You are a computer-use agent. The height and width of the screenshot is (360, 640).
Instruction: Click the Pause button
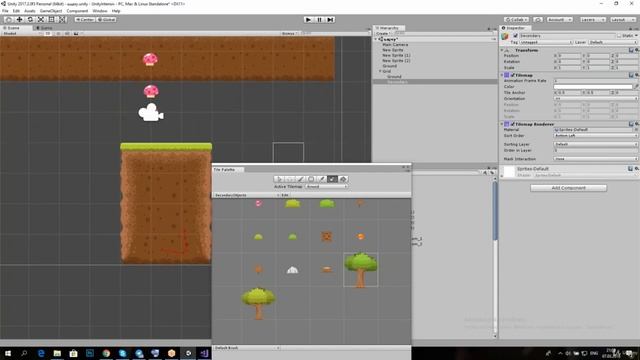(320, 20)
